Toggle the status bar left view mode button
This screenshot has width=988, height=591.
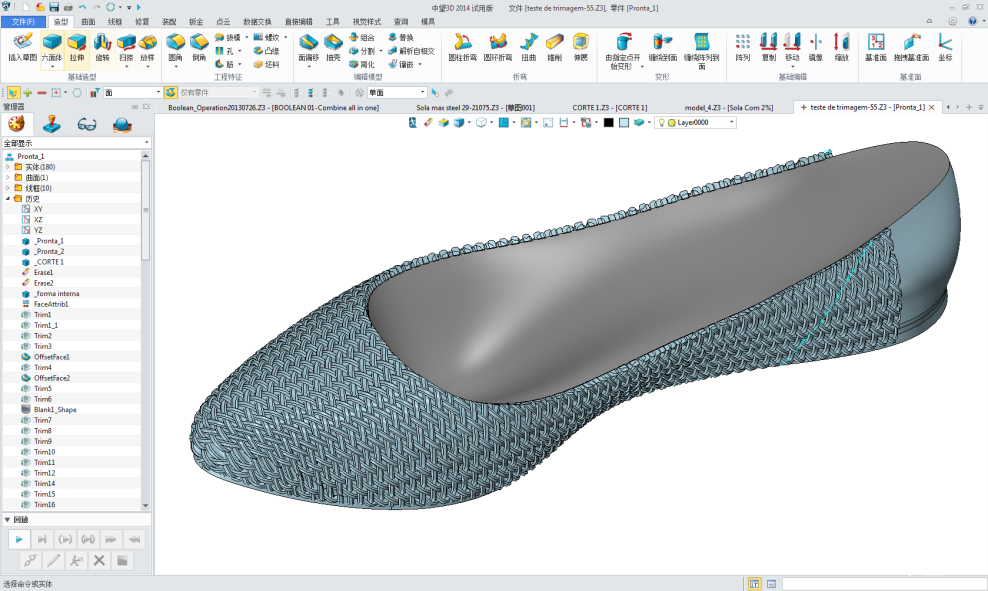pos(754,583)
